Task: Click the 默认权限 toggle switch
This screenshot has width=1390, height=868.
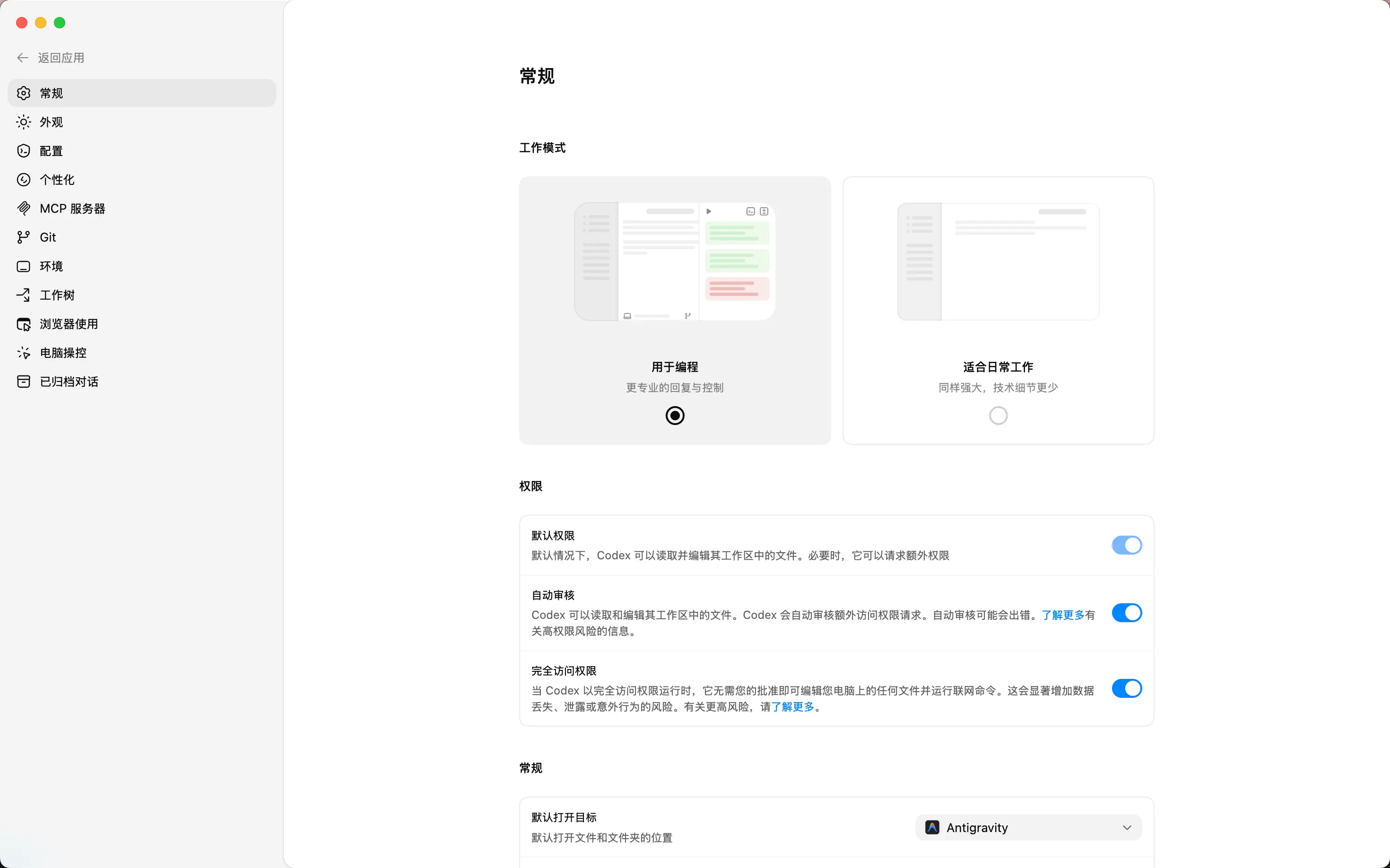Action: (x=1126, y=545)
